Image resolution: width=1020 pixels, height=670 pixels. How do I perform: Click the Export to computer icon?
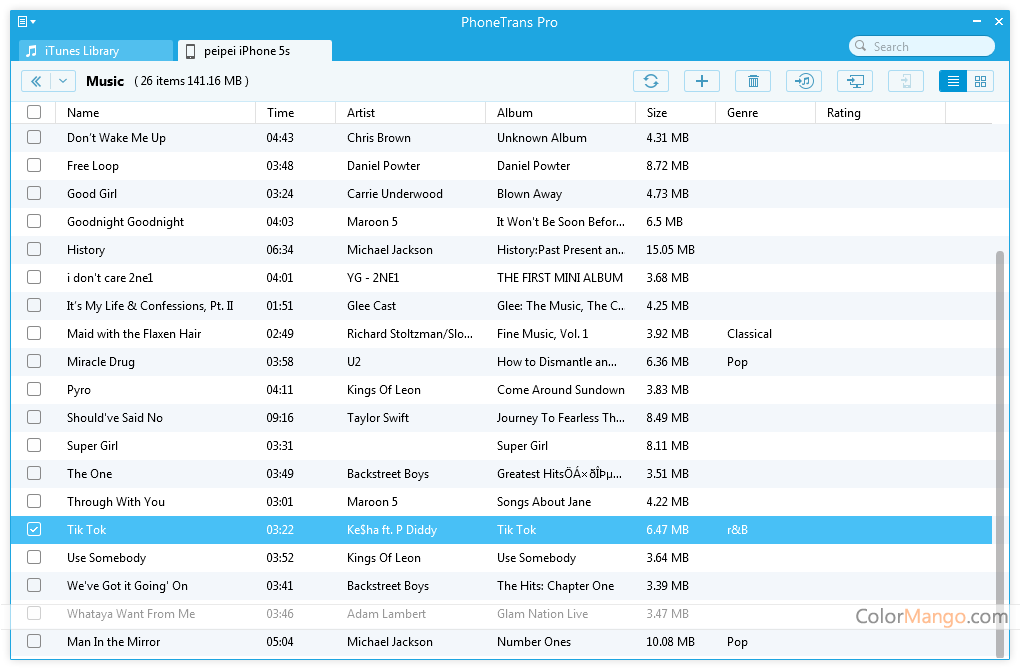pos(855,82)
